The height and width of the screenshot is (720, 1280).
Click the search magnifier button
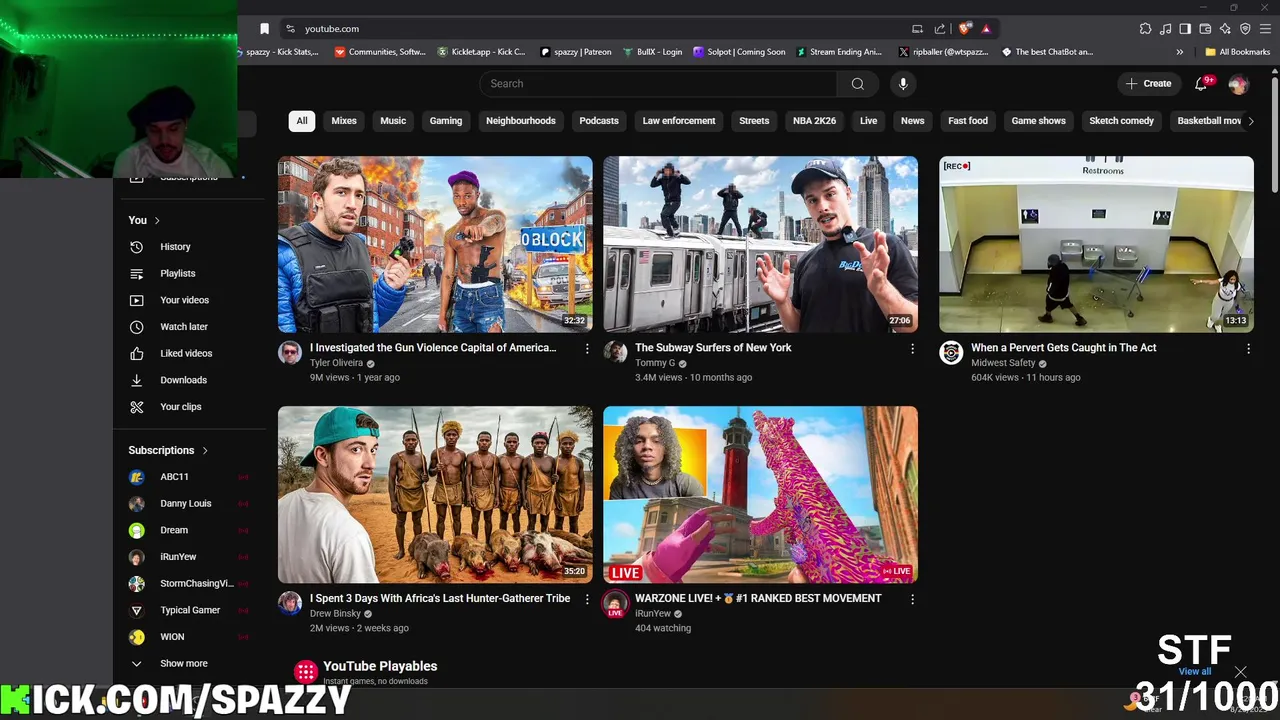click(x=857, y=84)
